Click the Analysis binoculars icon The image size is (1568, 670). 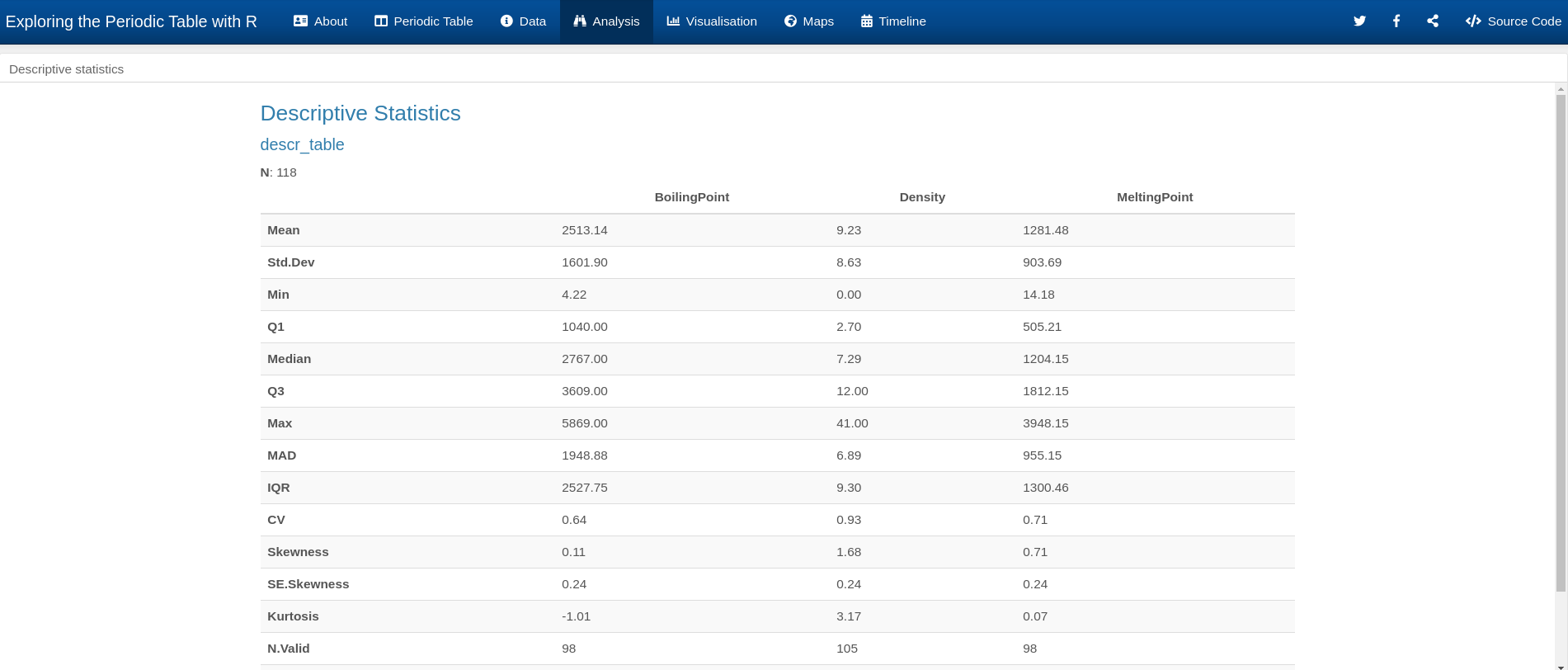tap(580, 21)
